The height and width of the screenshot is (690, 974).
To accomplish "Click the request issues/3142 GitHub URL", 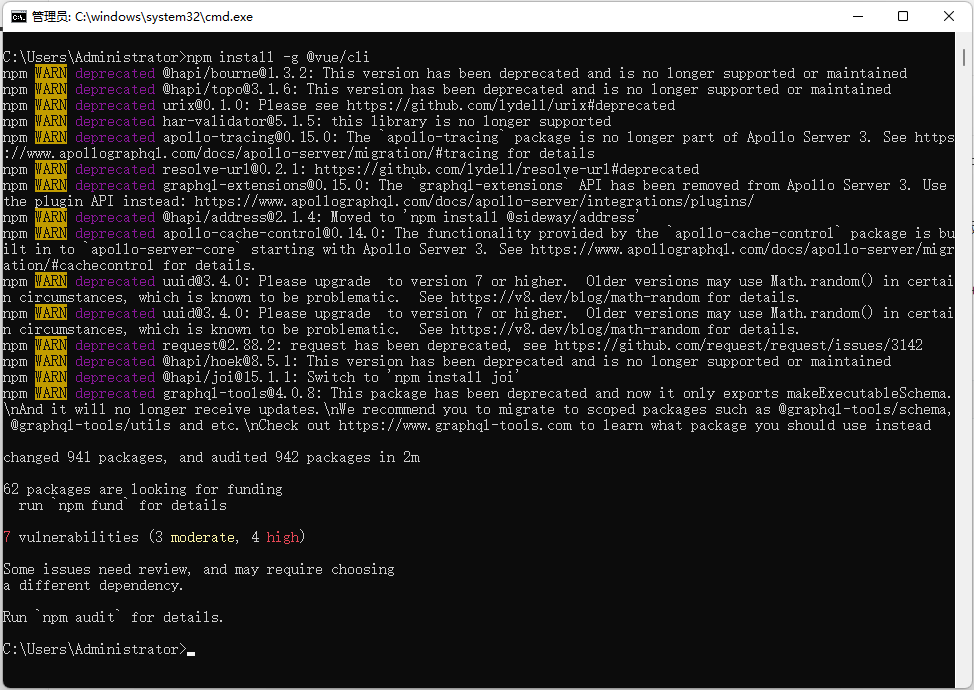I will click(739, 345).
